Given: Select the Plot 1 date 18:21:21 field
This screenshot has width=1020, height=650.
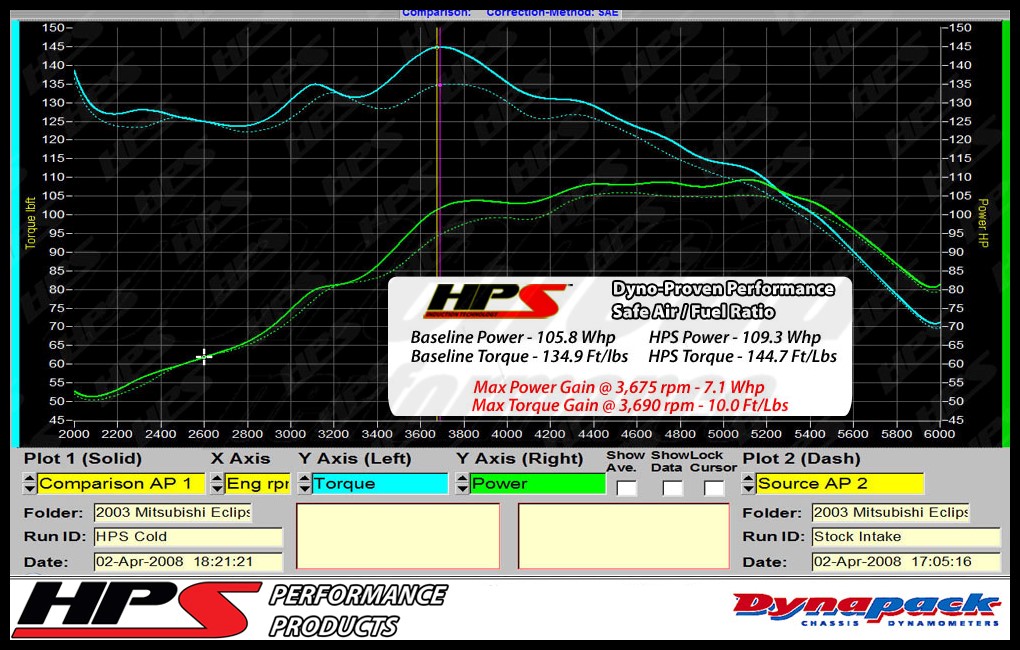Looking at the screenshot, I should click(x=188, y=562).
